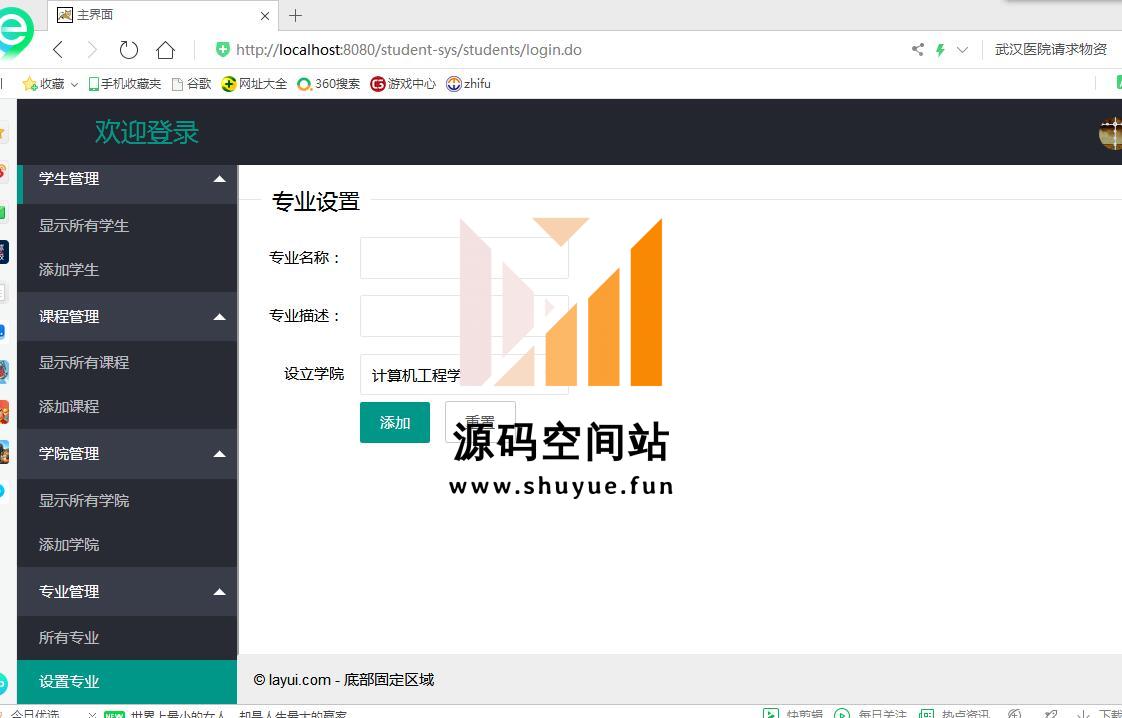This screenshot has height=718, width=1122.
Task: Click the 欢迎登录 logo text
Action: point(147,132)
